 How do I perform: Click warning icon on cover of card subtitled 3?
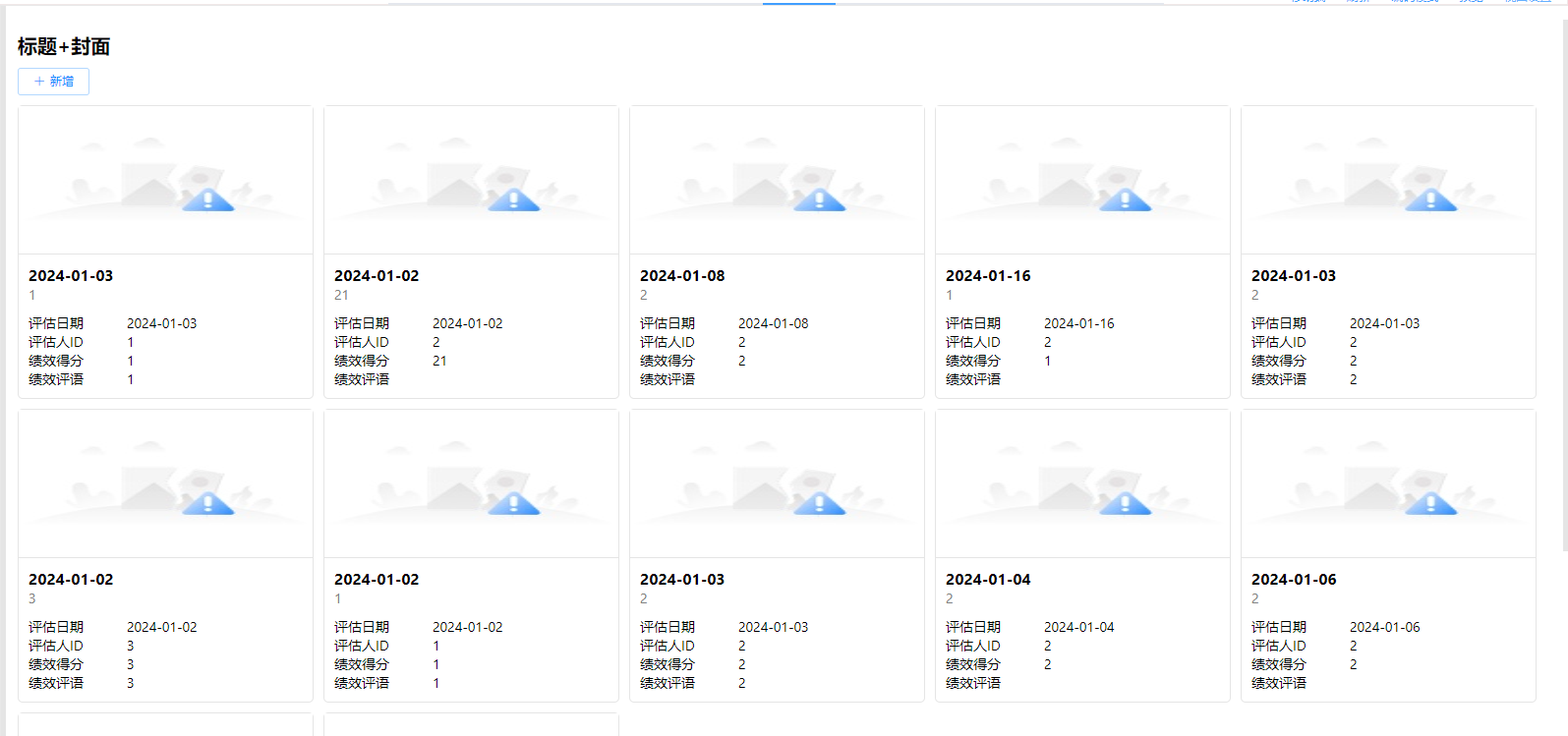coord(207,504)
